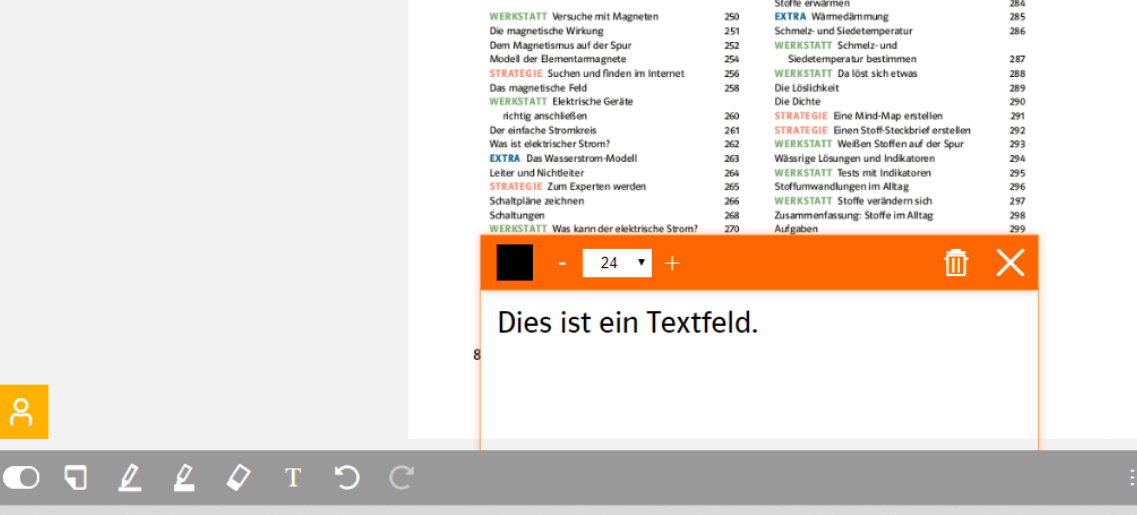Decrease font size with minus button
This screenshot has height=515, width=1137.
[562, 263]
